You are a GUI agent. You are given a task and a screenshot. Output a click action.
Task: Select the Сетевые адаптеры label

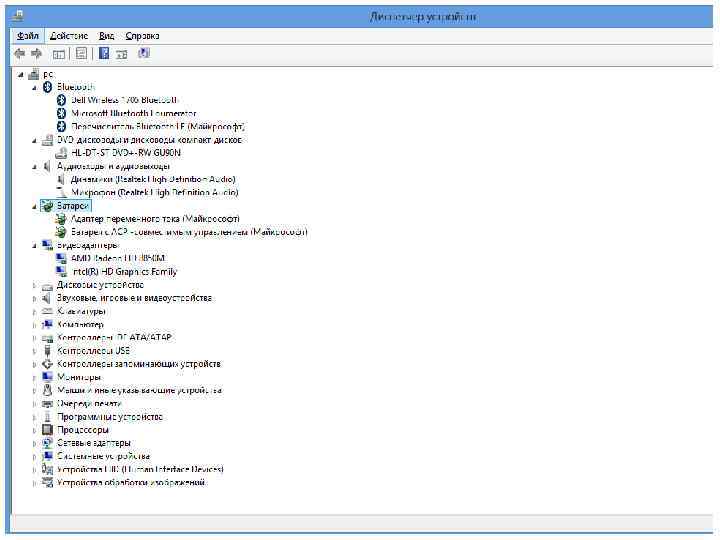tap(94, 444)
